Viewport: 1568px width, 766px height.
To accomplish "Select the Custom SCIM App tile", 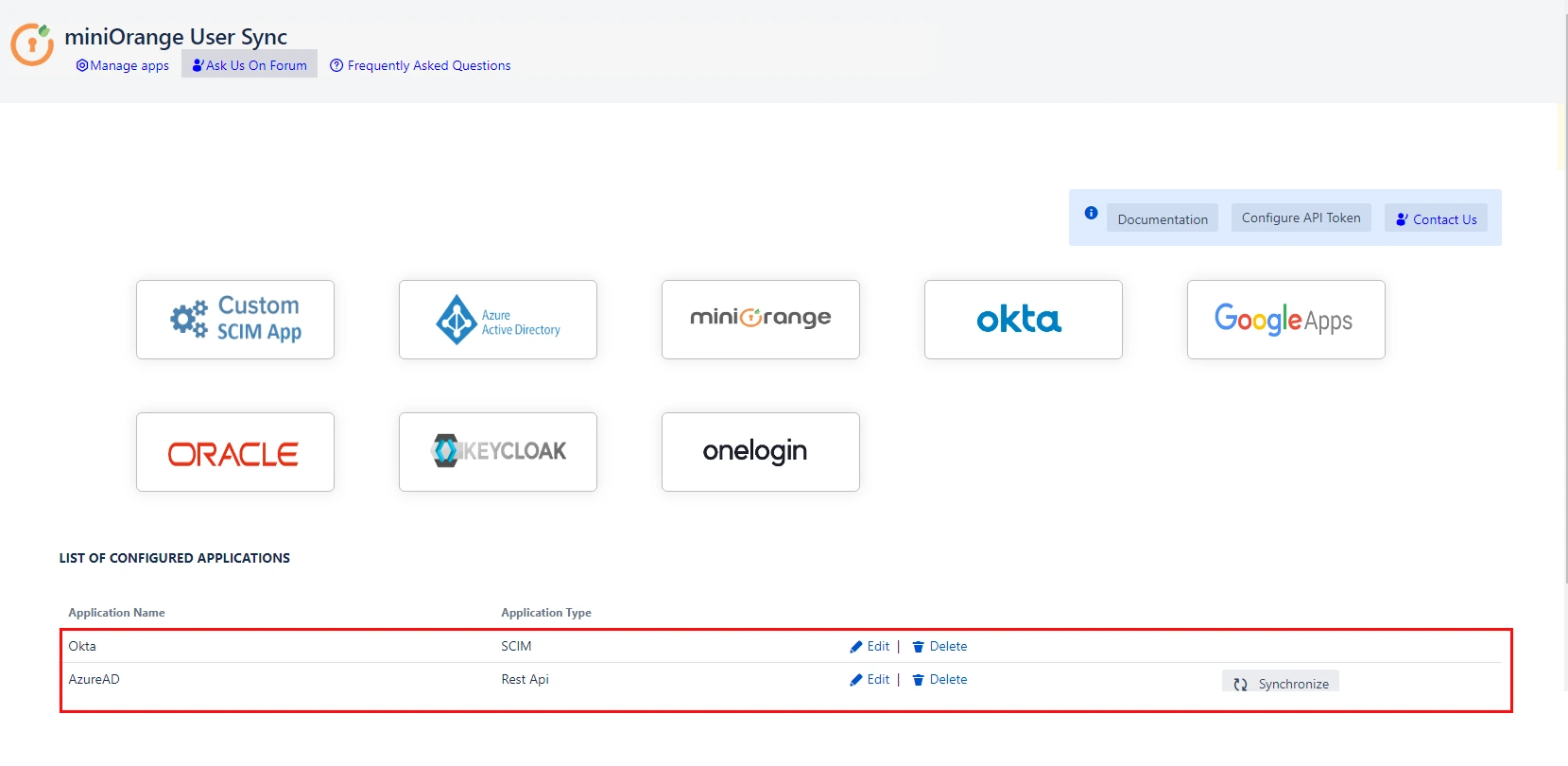I will click(x=235, y=320).
